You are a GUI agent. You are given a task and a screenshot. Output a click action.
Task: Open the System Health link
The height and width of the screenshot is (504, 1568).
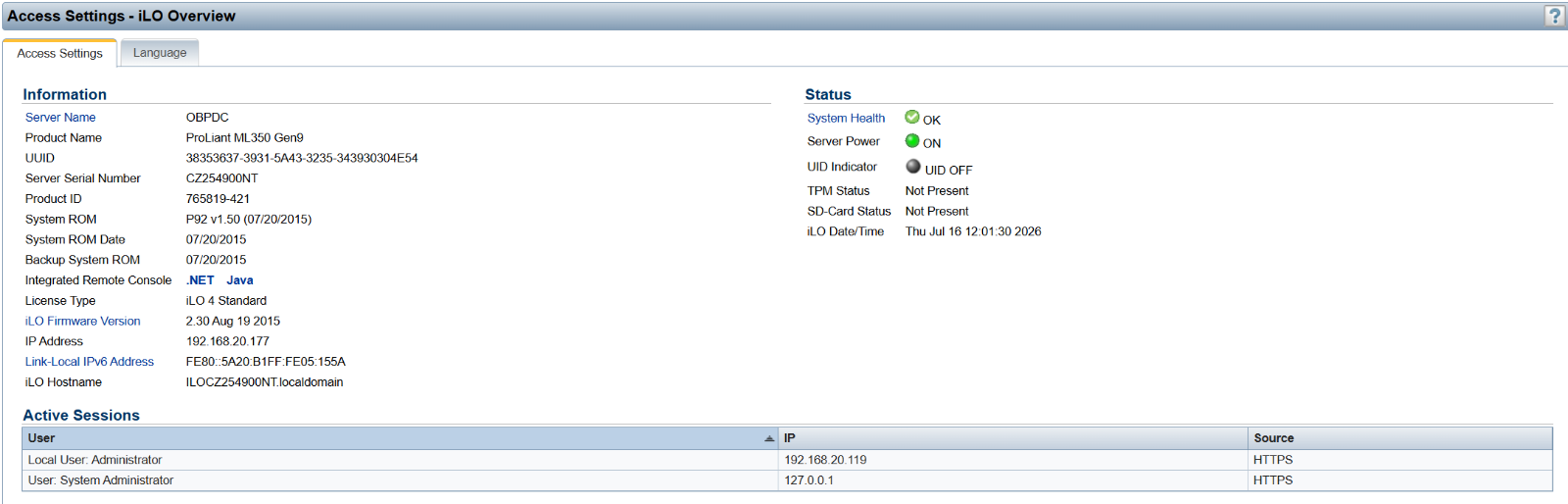[846, 119]
